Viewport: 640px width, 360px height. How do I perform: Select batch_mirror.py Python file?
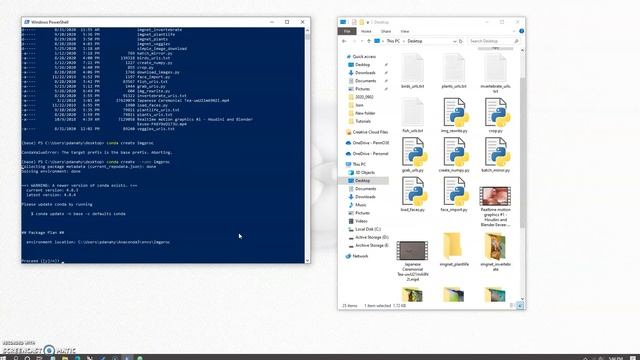pyautogui.click(x=496, y=155)
